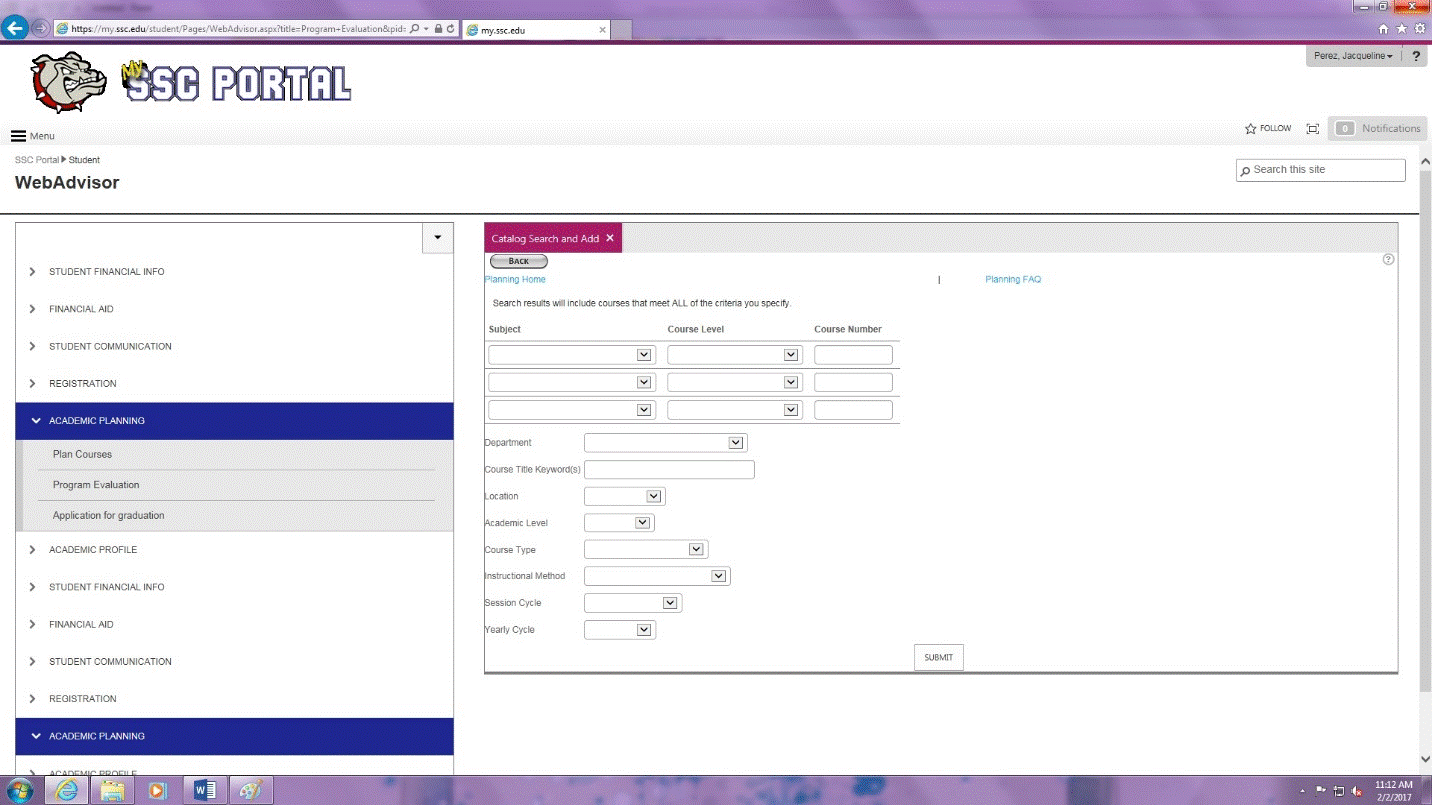Close the Catalog Search and Add tab

pyautogui.click(x=610, y=238)
